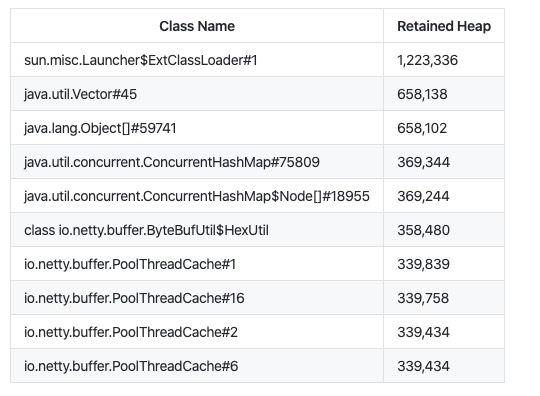
Task: Select the java.util.Vector#45 class name
Action: 81,94
